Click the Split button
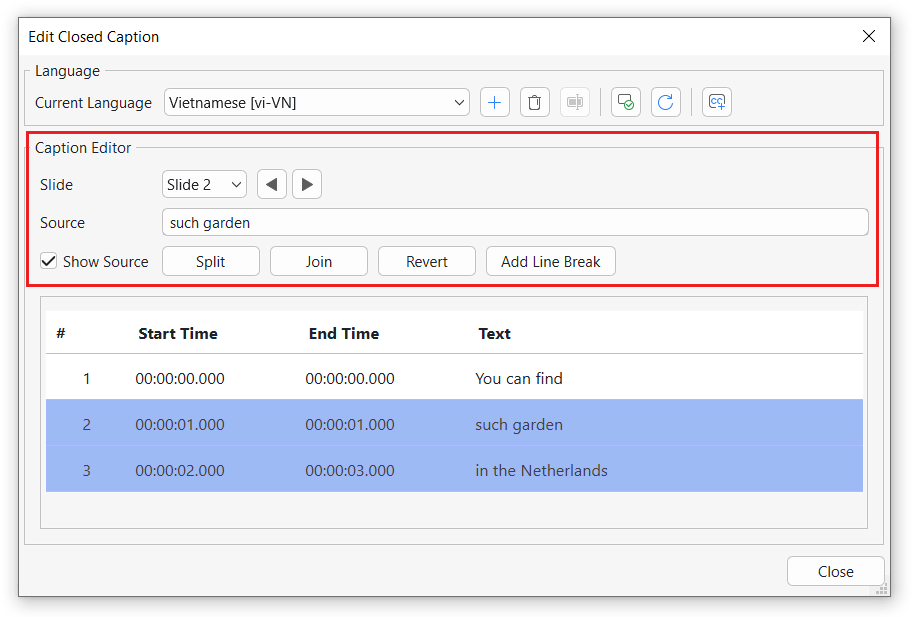 210,260
